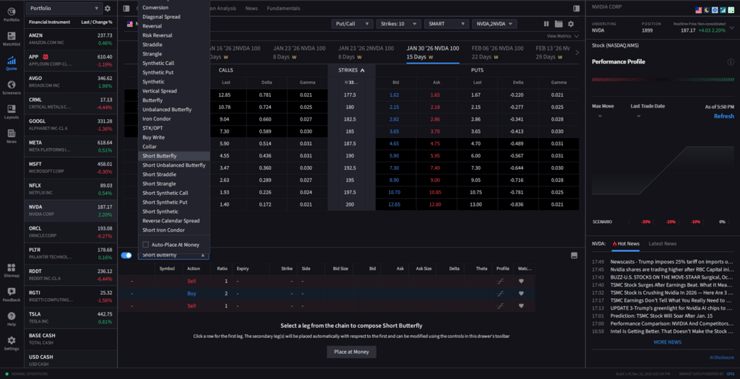Click the MORE NEWS link

click(667, 342)
